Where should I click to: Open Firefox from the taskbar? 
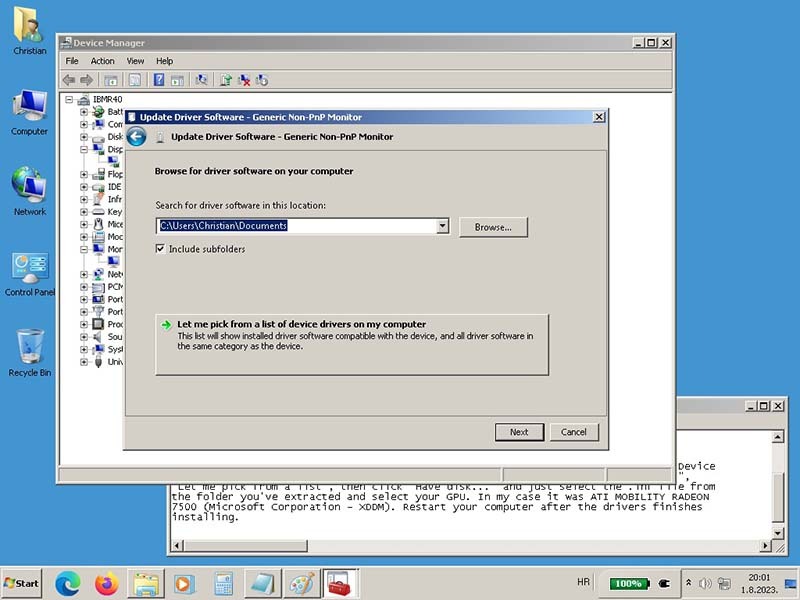point(106,583)
